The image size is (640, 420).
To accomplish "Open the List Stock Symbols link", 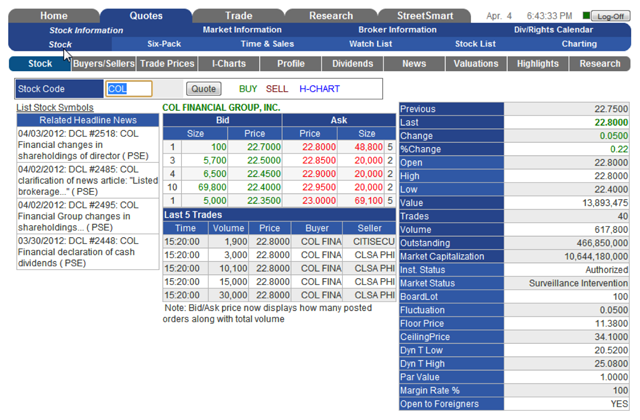I will (55, 107).
